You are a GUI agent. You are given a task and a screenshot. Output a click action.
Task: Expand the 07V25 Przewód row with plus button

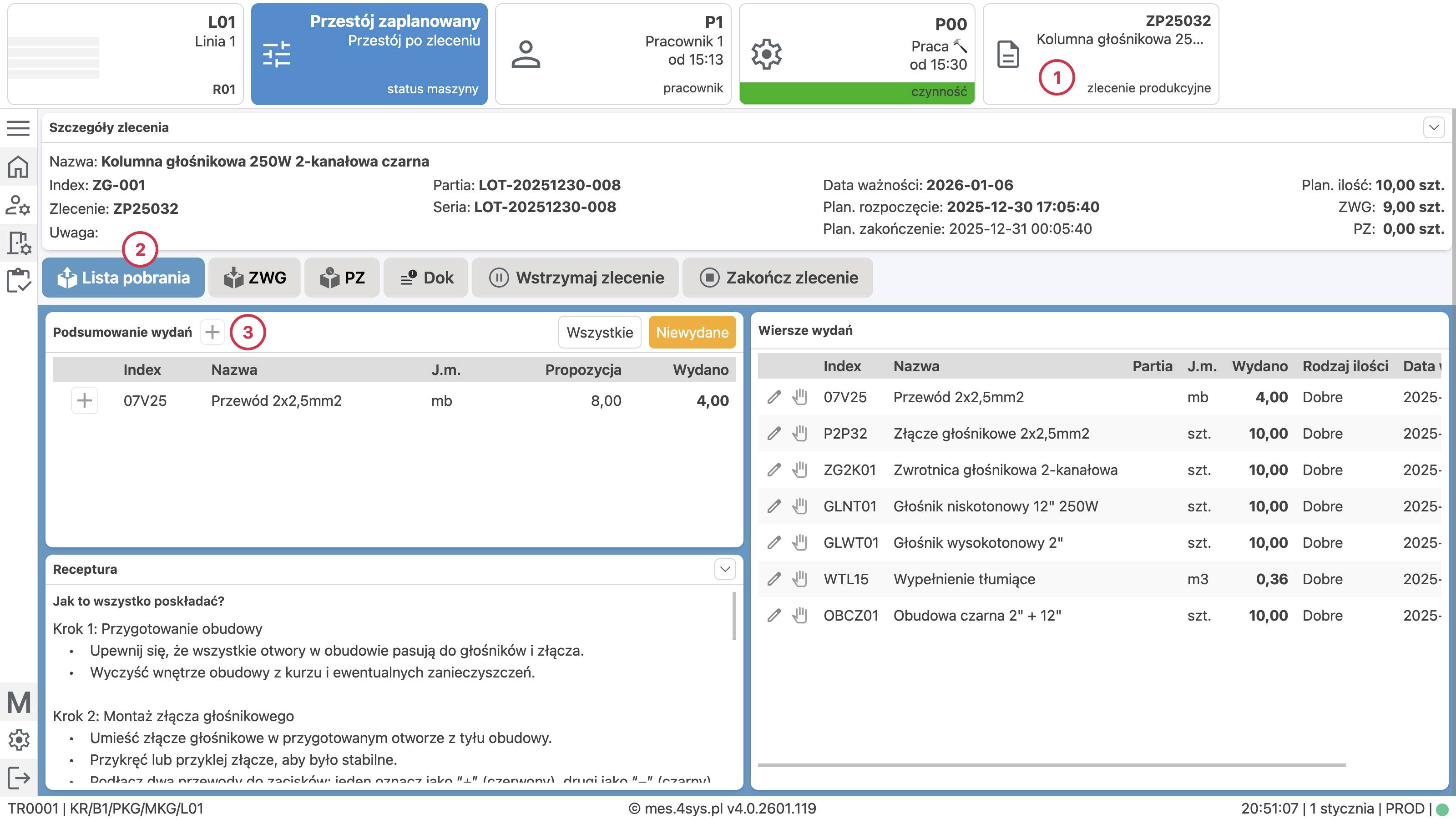click(84, 401)
